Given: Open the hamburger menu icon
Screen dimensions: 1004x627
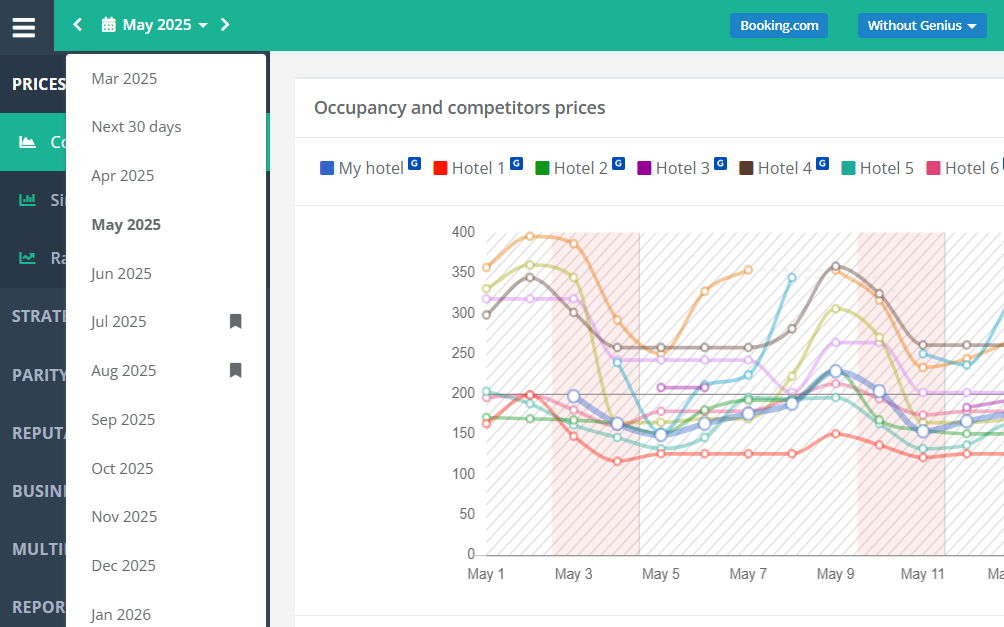Looking at the screenshot, I should (24, 28).
